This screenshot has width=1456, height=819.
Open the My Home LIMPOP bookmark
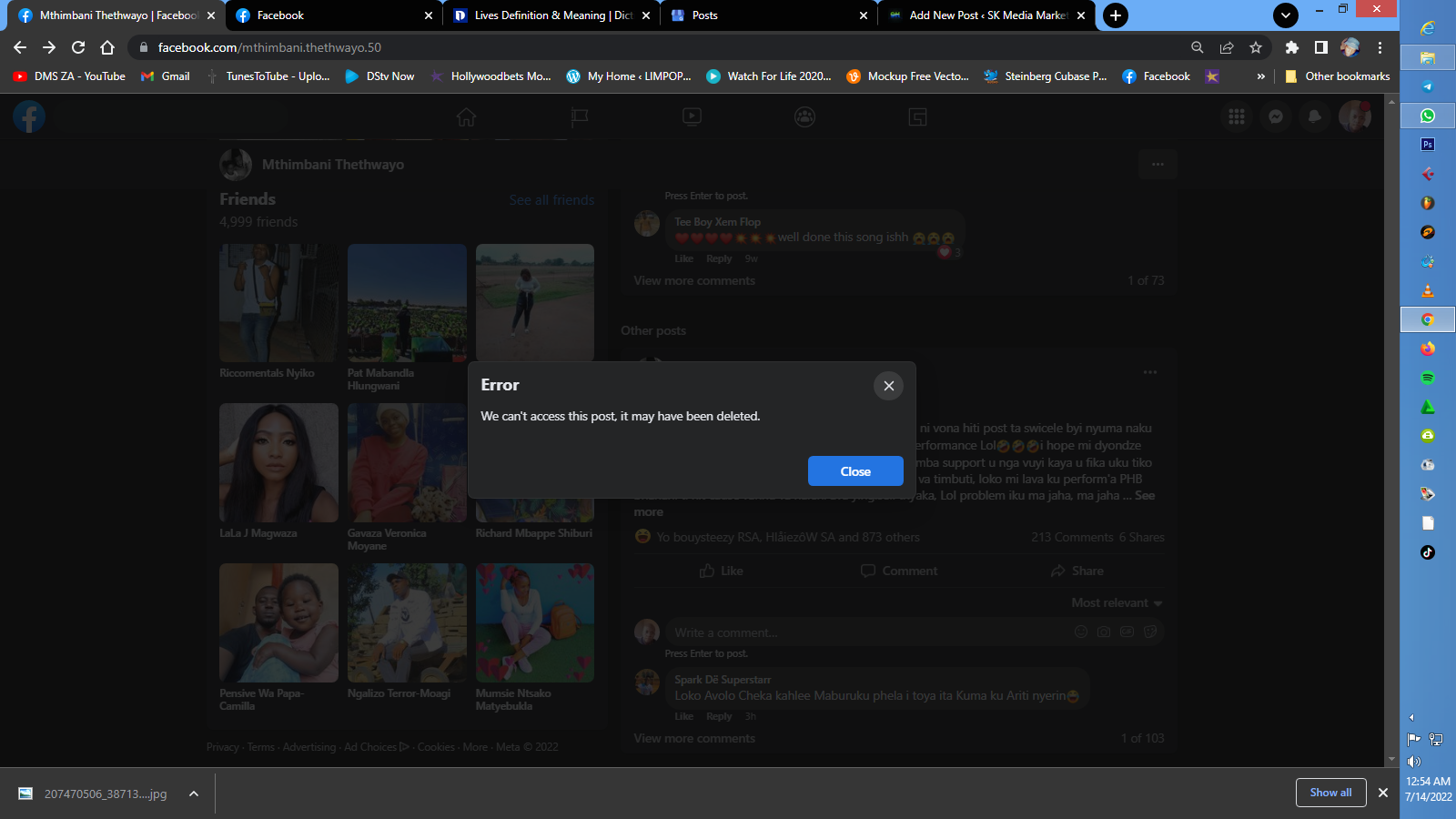629,76
